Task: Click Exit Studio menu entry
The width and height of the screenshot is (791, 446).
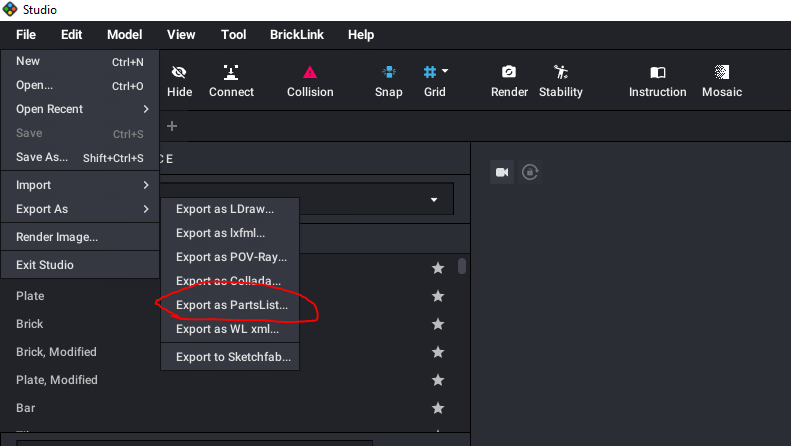Action: (80, 265)
